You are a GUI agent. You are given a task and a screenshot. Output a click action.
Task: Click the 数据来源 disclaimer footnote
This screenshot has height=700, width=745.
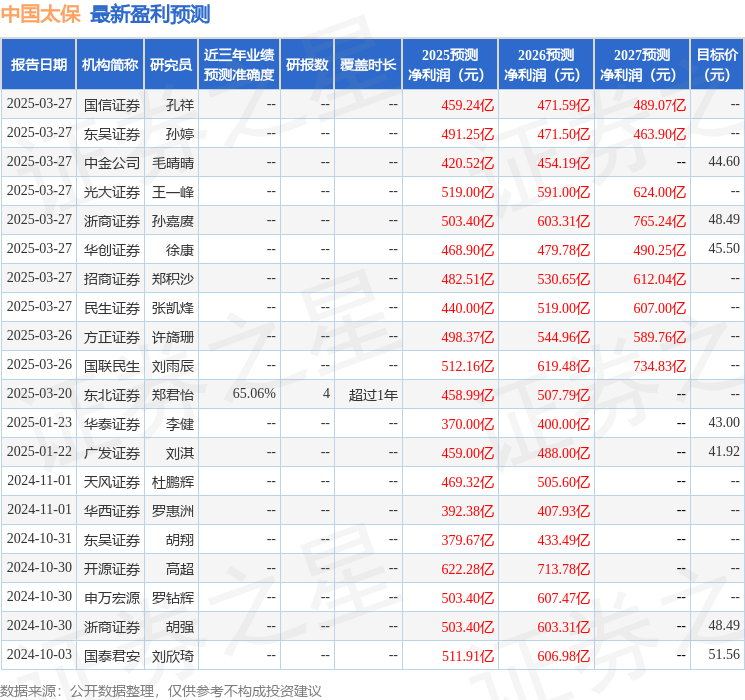pyautogui.click(x=161, y=690)
